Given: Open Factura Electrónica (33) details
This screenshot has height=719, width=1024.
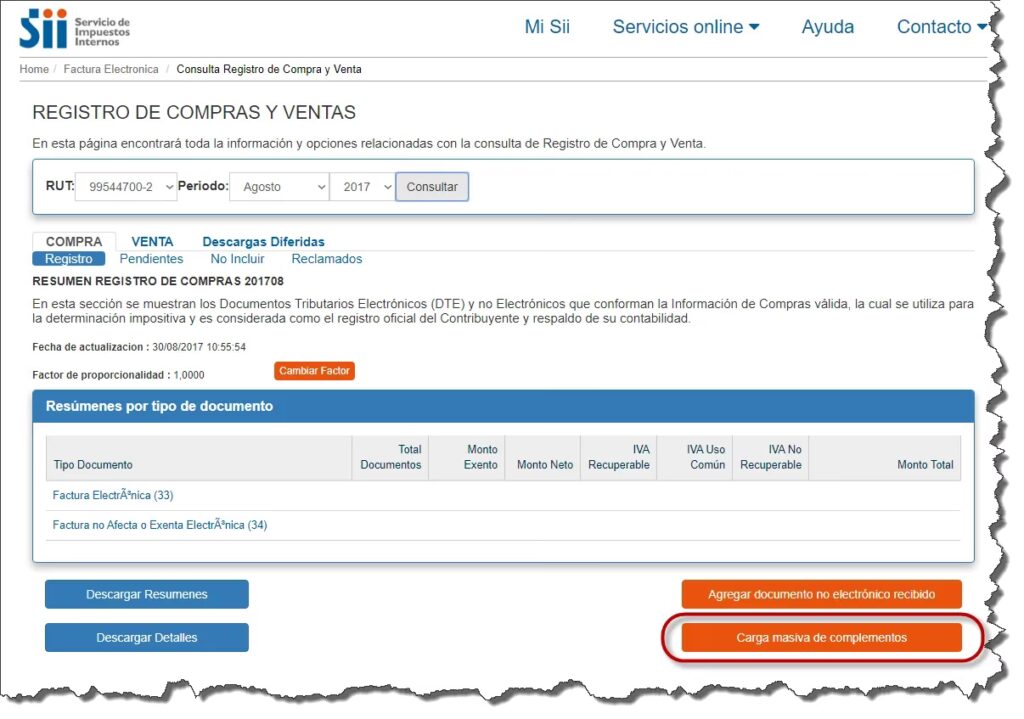Looking at the screenshot, I should (x=113, y=495).
